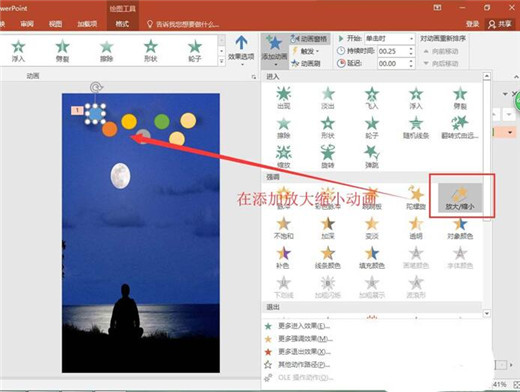Increase 持续时间 duration with up stepper

411,49
